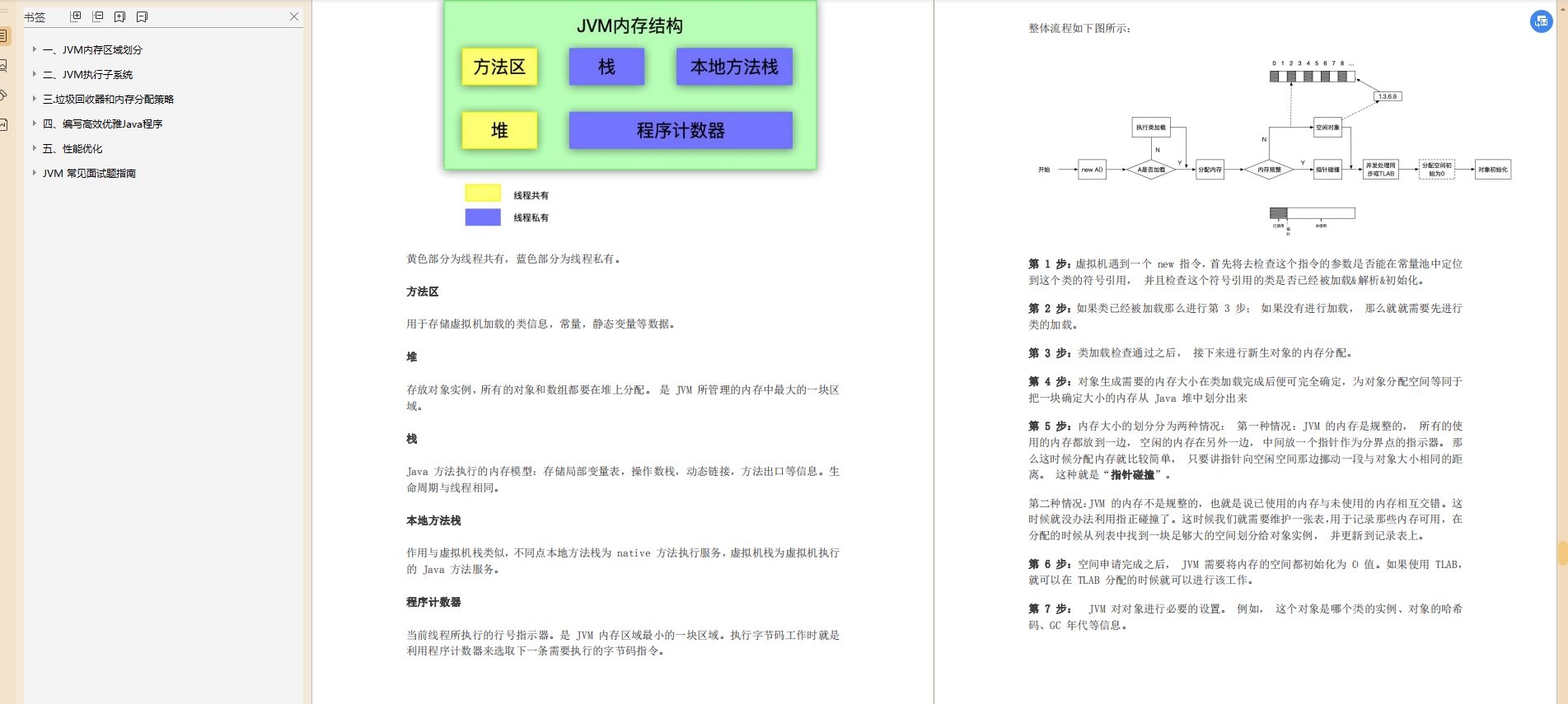Click the 线程共有 legend label
This screenshot has width=1568, height=704.
tap(531, 195)
